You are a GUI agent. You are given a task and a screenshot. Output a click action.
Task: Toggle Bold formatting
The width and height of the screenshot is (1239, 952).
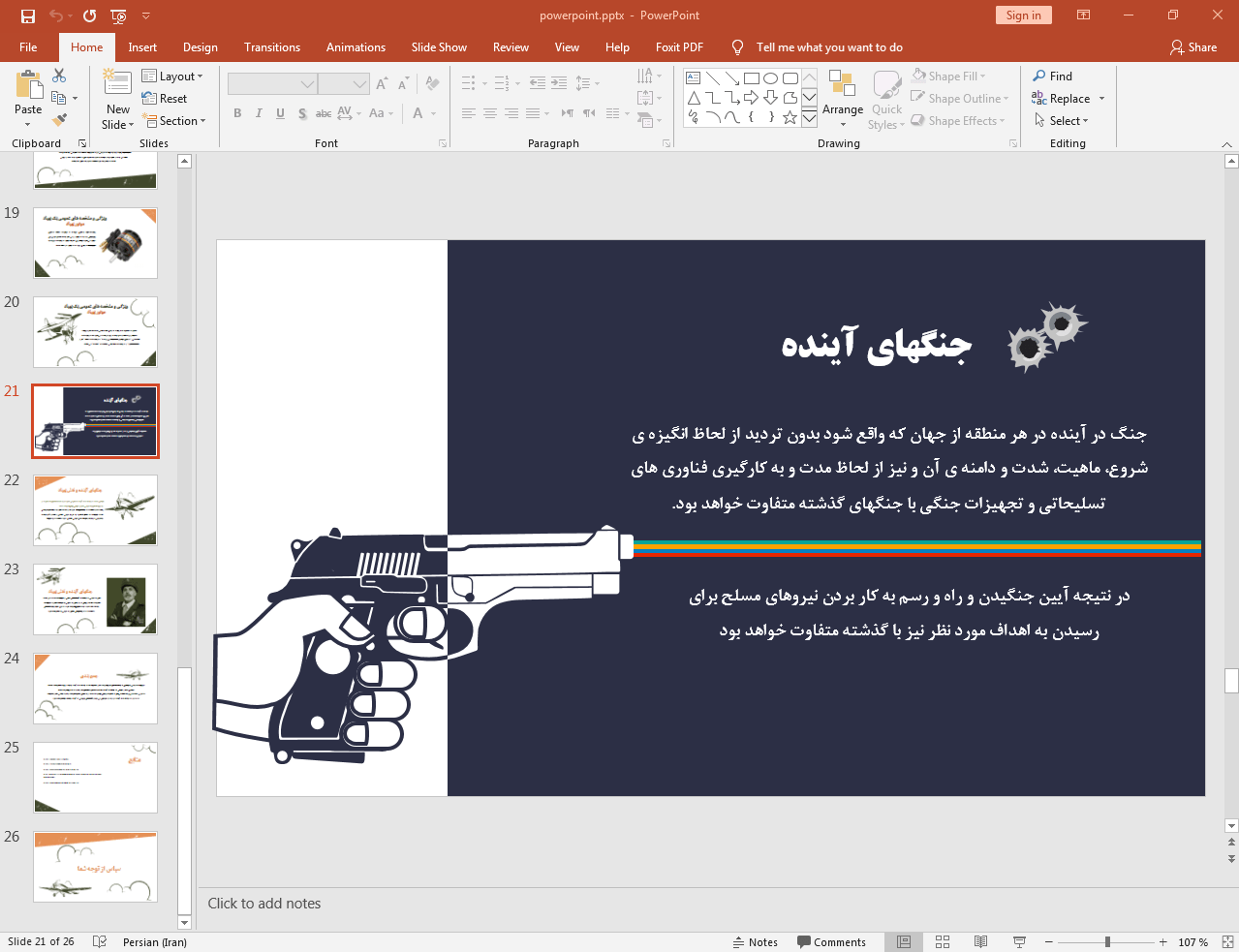point(237,113)
